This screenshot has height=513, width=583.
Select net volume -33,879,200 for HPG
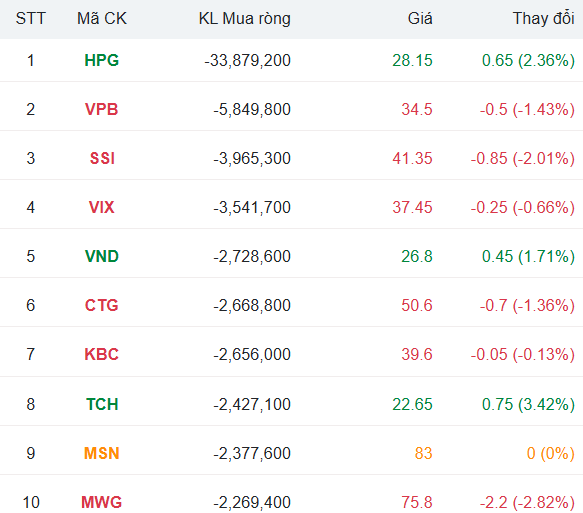(248, 60)
